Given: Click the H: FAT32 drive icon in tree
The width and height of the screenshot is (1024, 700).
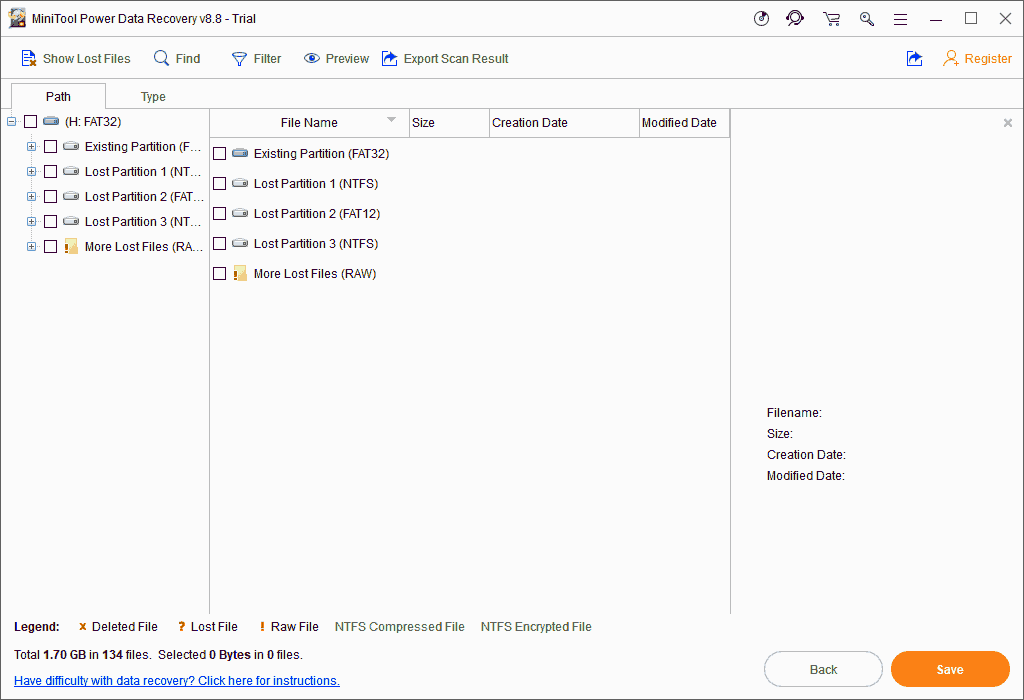Looking at the screenshot, I should 51,121.
